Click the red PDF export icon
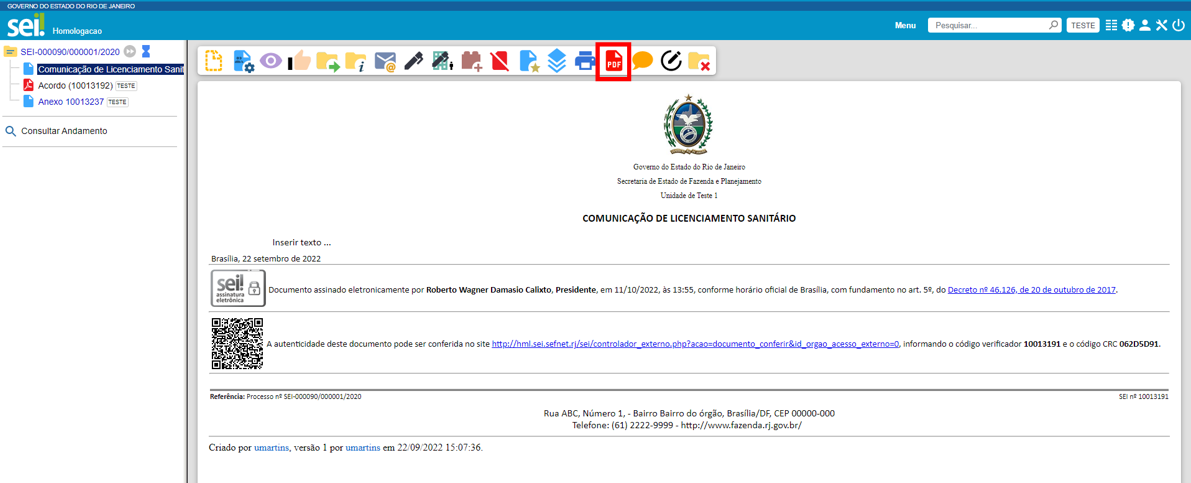Viewport: 1191px width, 483px height. [613, 62]
